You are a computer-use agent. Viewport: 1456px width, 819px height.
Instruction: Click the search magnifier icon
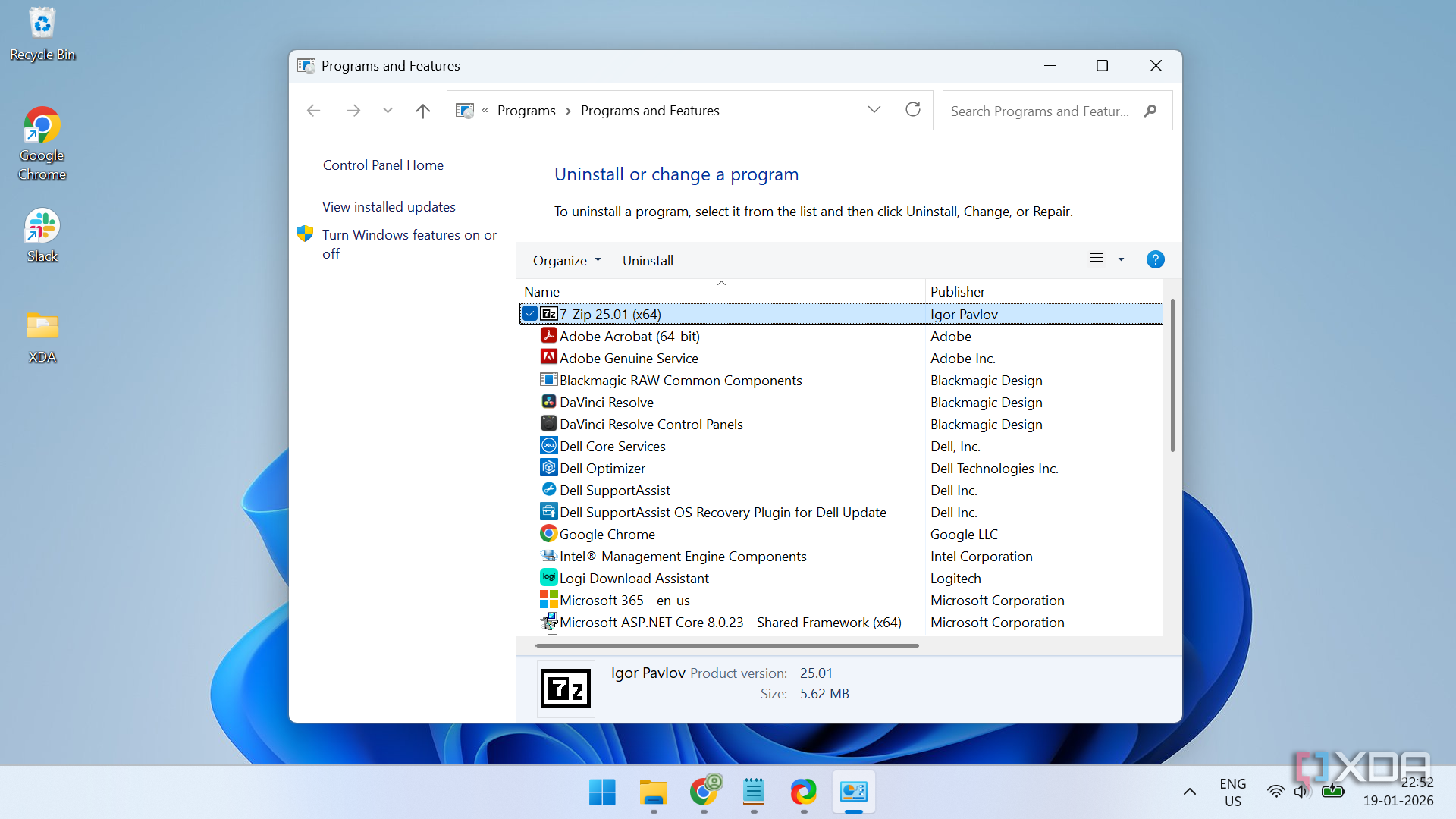point(1150,111)
